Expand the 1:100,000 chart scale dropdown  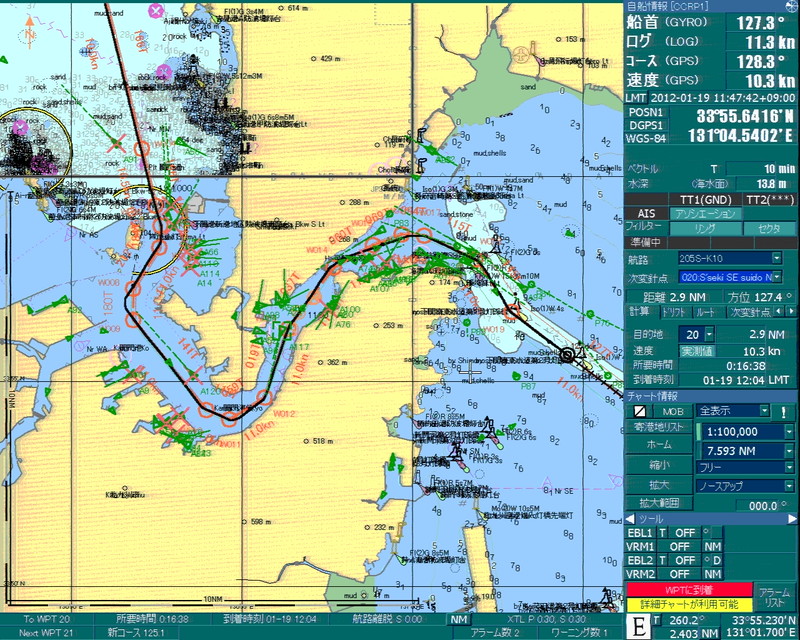(x=789, y=432)
